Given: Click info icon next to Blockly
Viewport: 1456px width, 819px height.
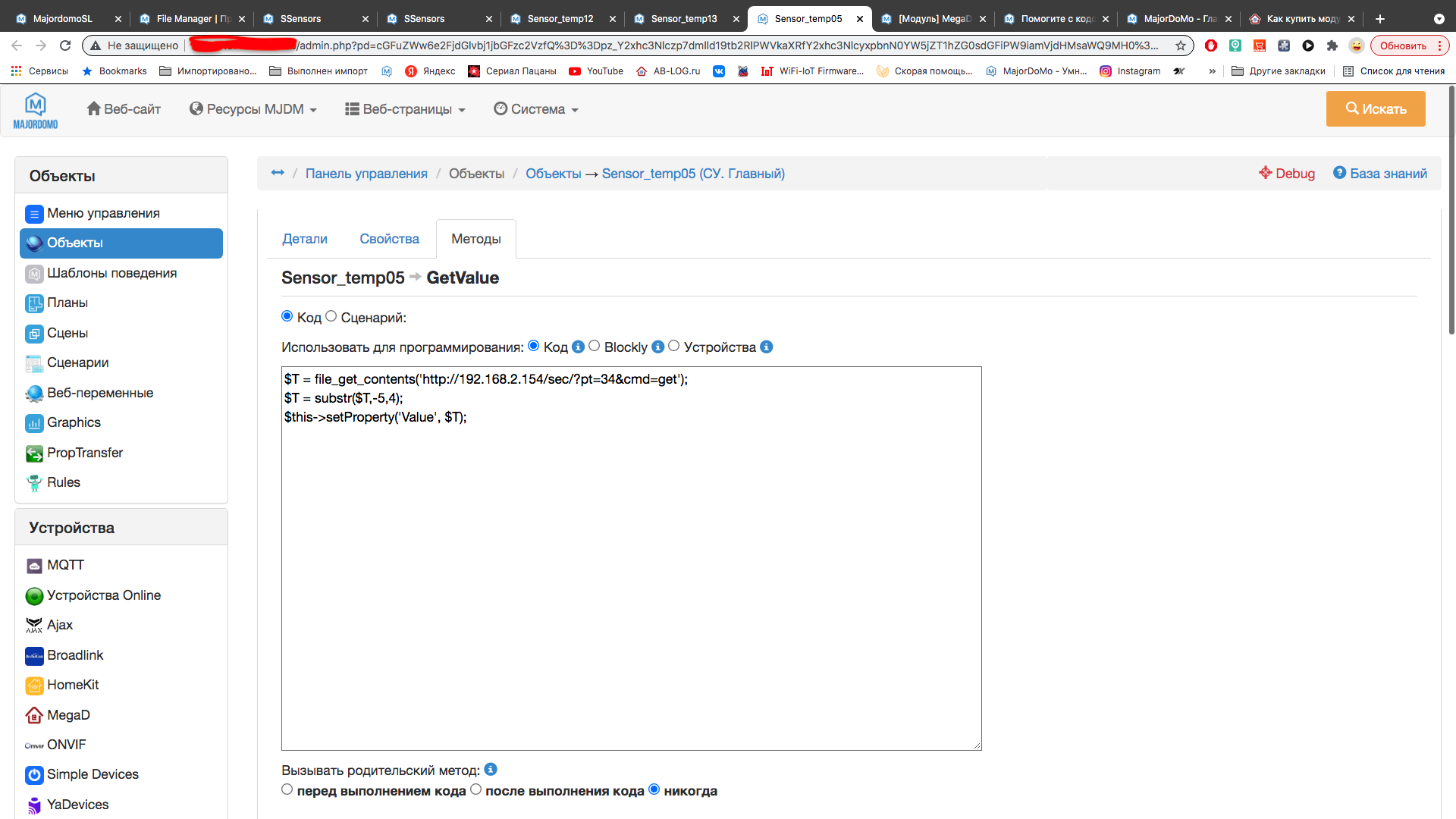Looking at the screenshot, I should coord(657,347).
